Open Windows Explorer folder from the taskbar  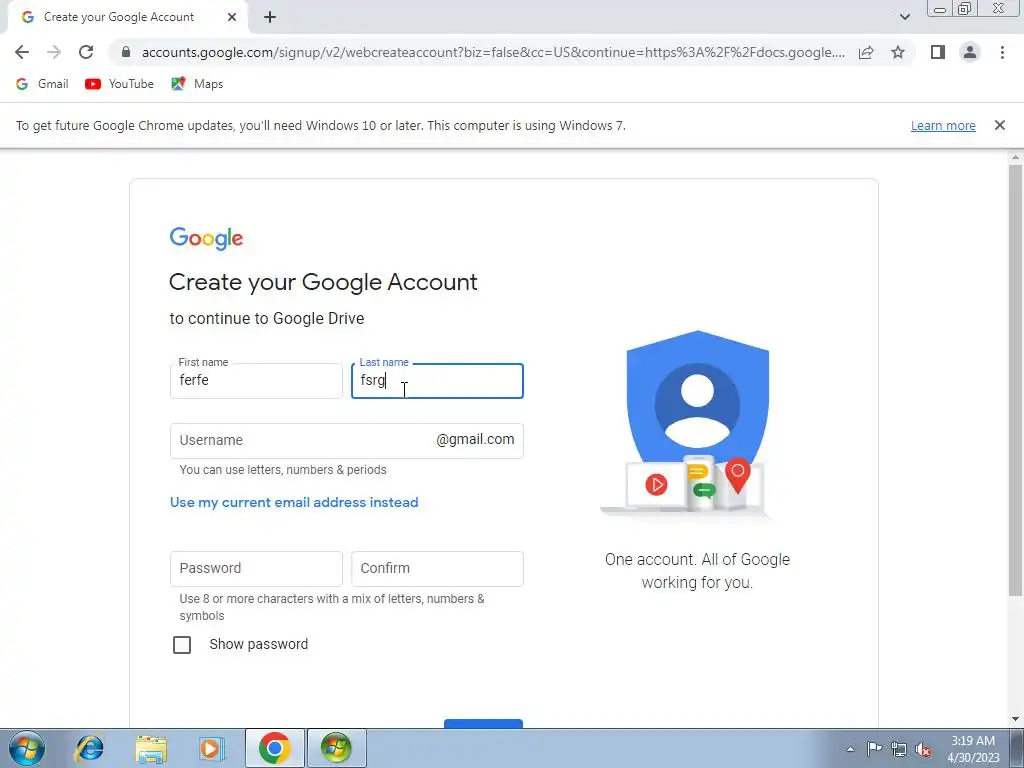point(151,748)
